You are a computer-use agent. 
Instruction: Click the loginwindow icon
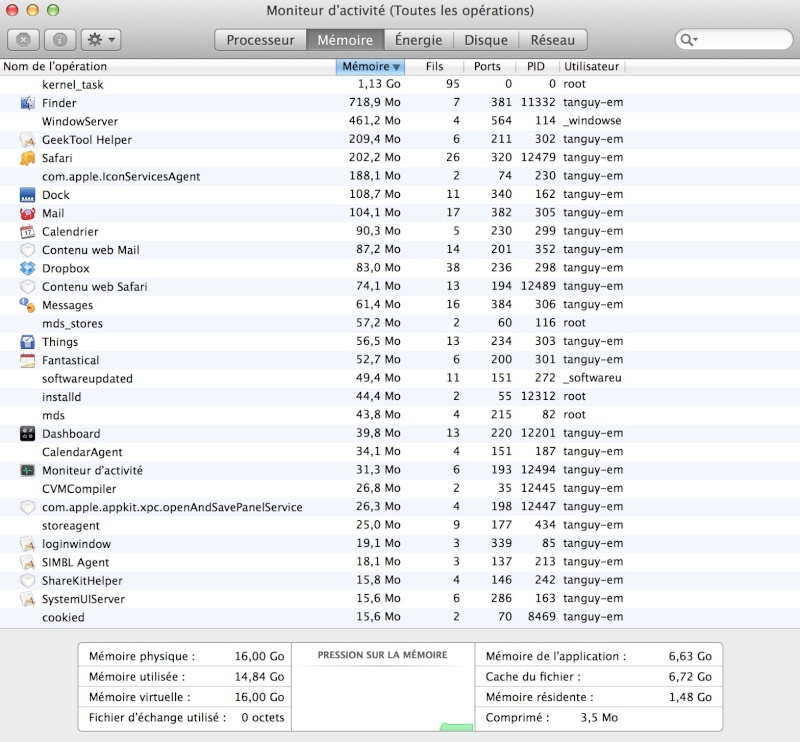pyautogui.click(x=28, y=544)
